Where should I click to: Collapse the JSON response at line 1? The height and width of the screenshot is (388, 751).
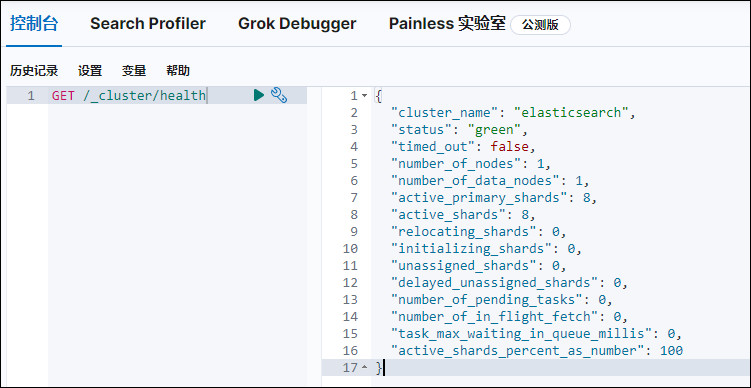click(364, 96)
